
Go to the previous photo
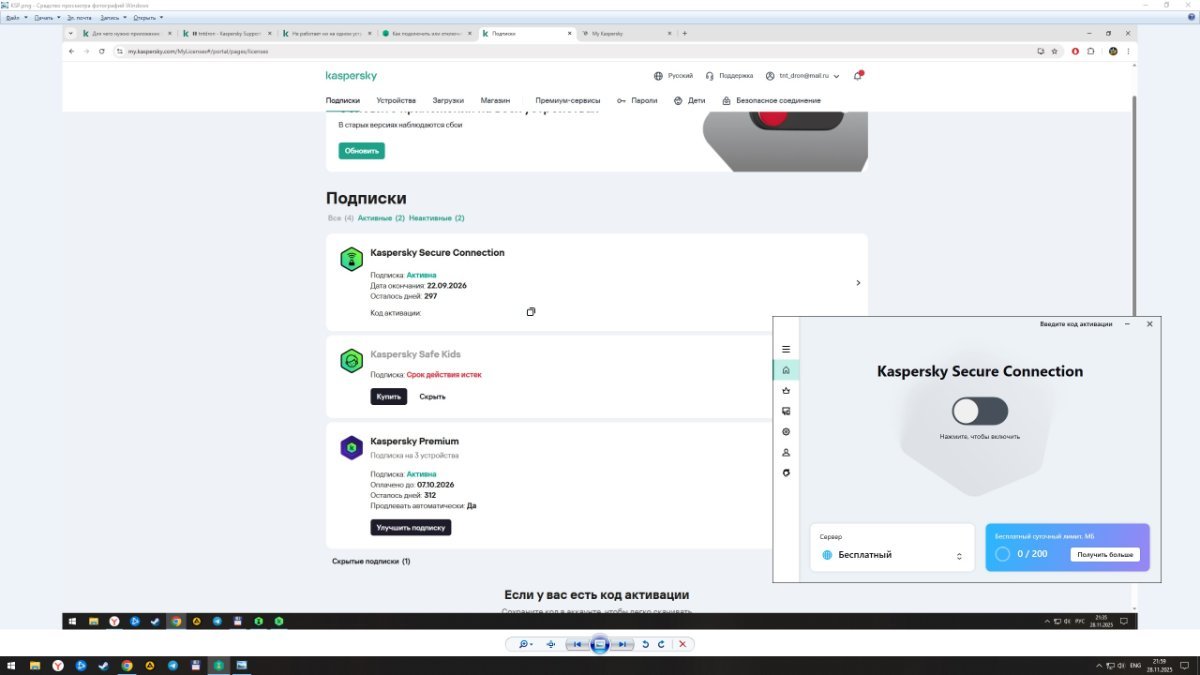[x=577, y=644]
